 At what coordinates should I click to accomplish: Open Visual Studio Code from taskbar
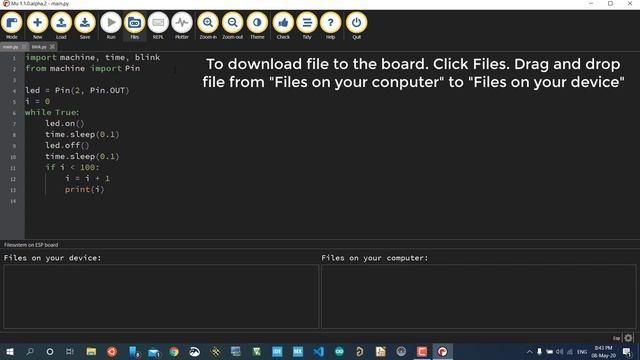[319, 351]
